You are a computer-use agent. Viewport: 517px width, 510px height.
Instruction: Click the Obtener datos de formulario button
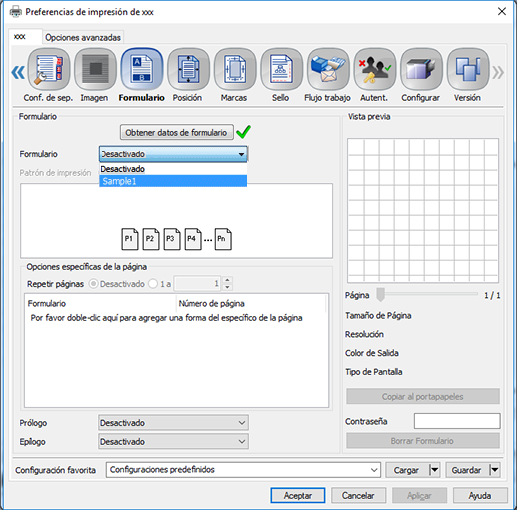coord(176,133)
